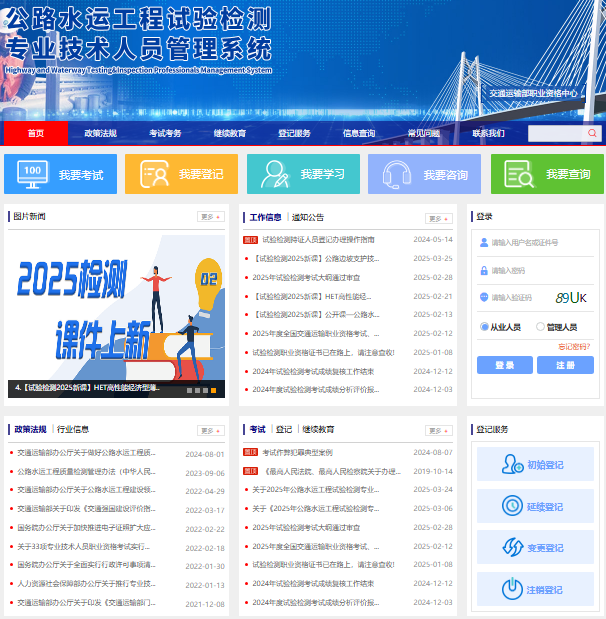Open the 公路边坡支护技 news link
The width and height of the screenshot is (606, 619).
pyautogui.click(x=316, y=259)
